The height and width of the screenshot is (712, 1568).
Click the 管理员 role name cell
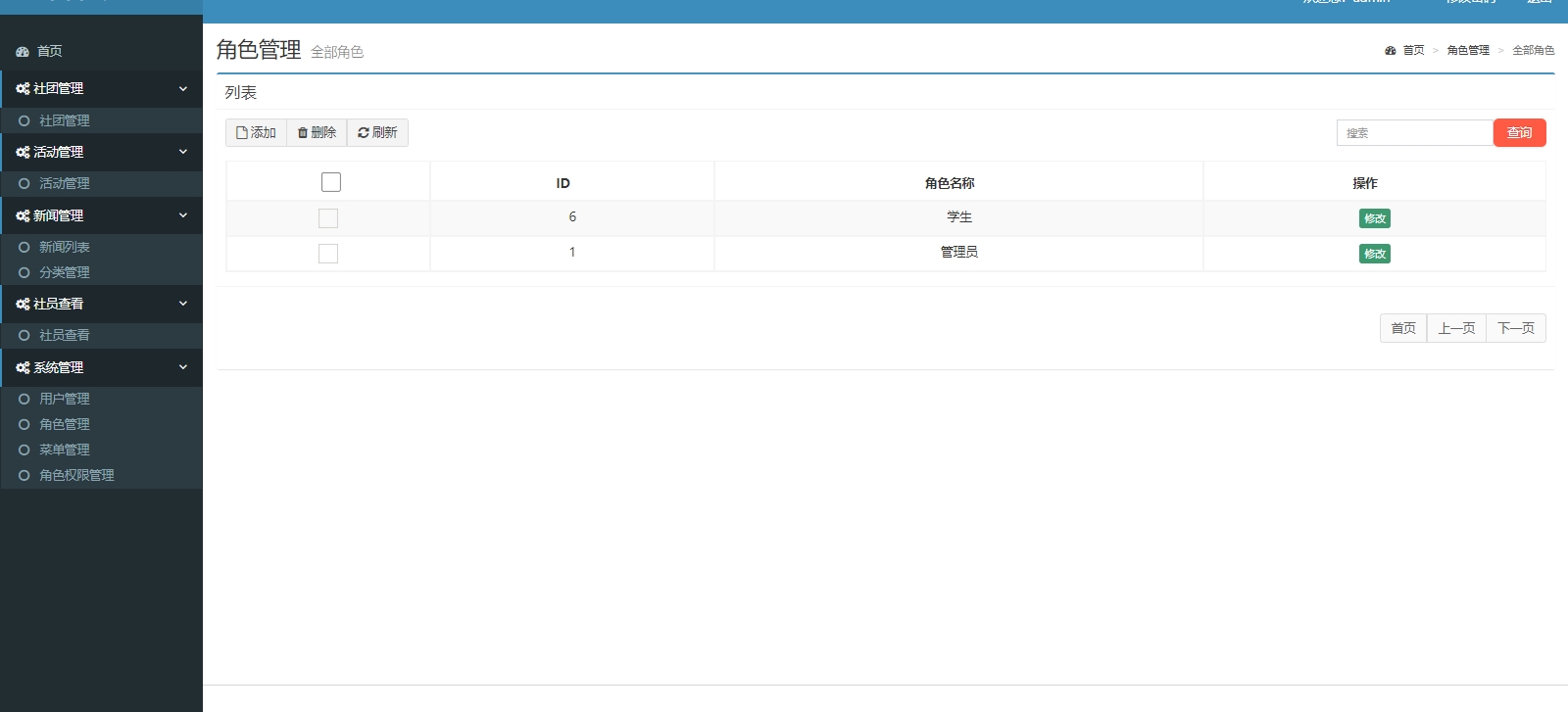pyautogui.click(x=959, y=252)
